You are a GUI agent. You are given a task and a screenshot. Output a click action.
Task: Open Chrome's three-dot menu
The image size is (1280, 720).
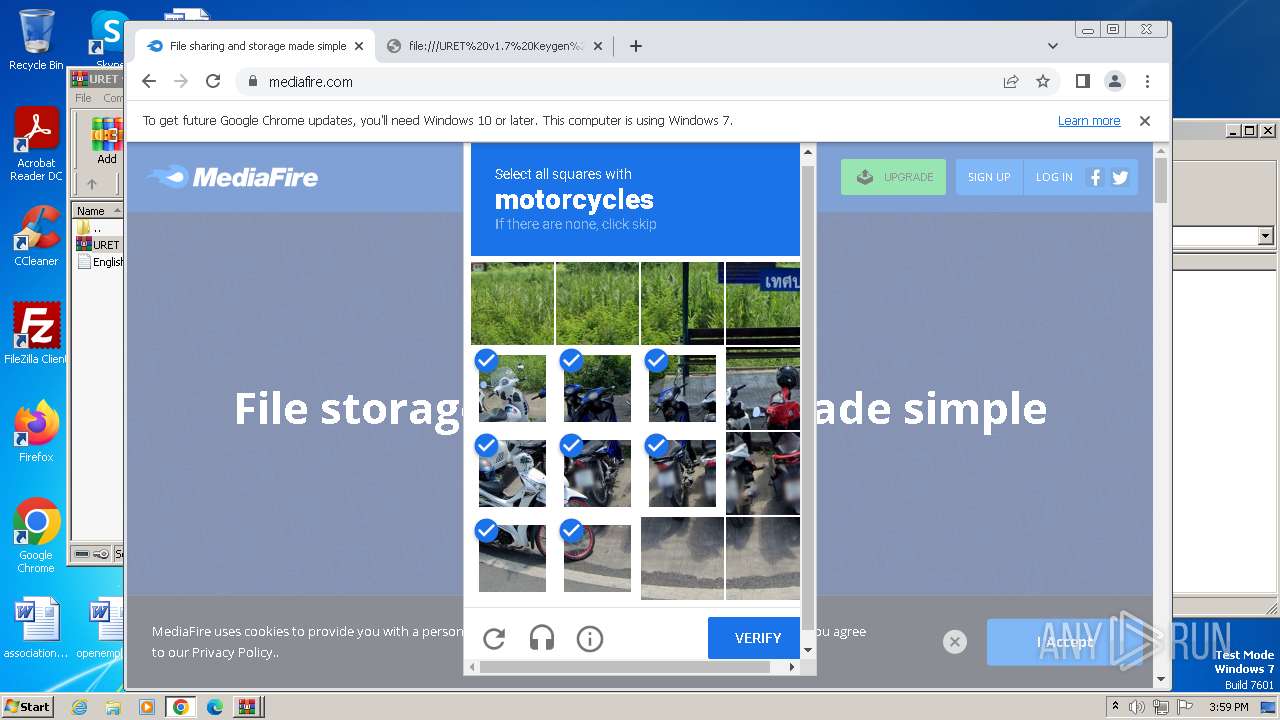(1147, 81)
